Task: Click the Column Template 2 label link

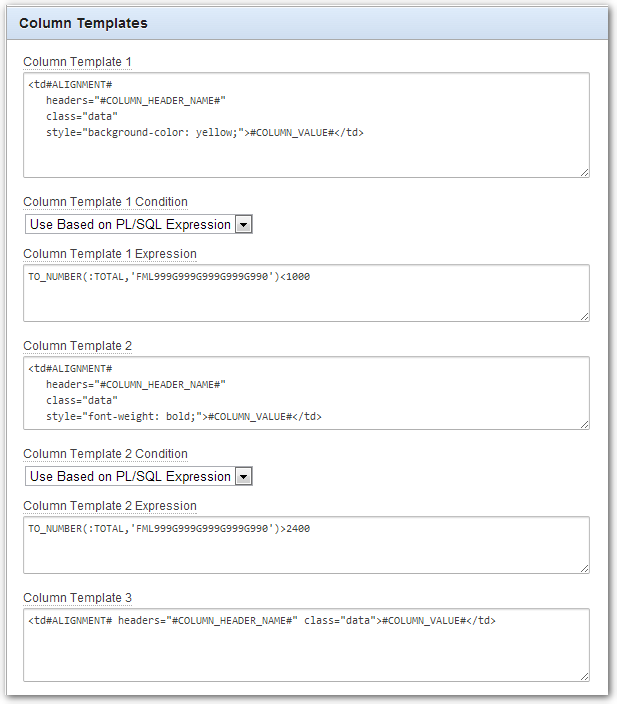Action: click(x=77, y=346)
